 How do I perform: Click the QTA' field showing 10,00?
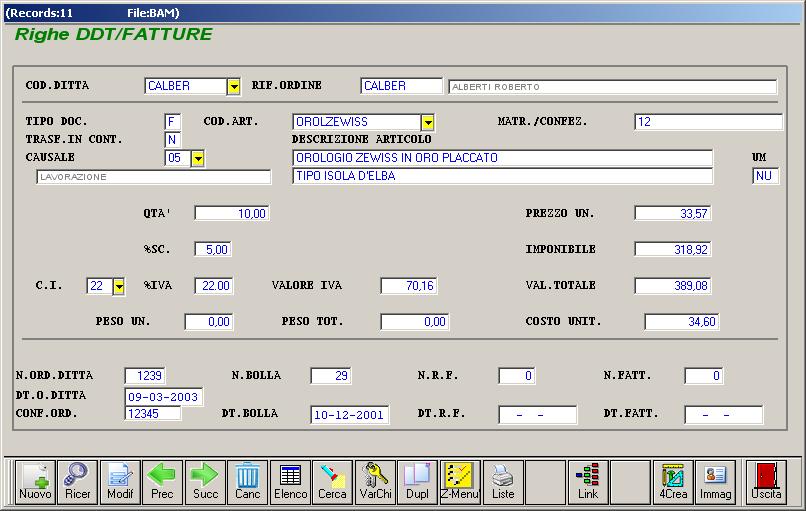232,213
